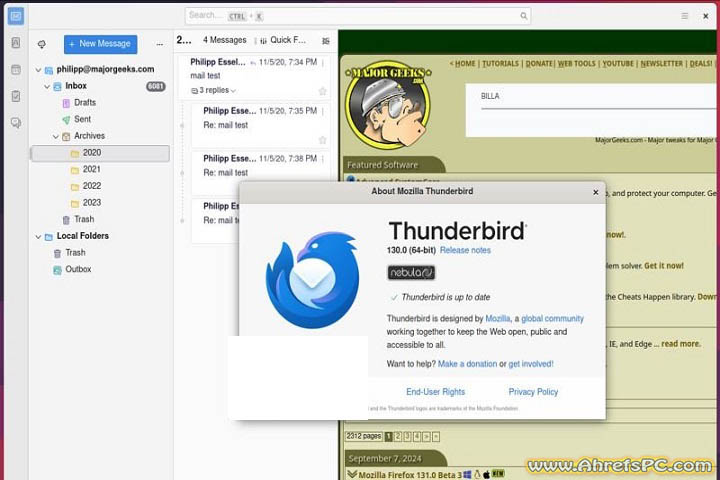The height and width of the screenshot is (480, 720).
Task: Click the Make a donation link
Action: click(x=467, y=364)
